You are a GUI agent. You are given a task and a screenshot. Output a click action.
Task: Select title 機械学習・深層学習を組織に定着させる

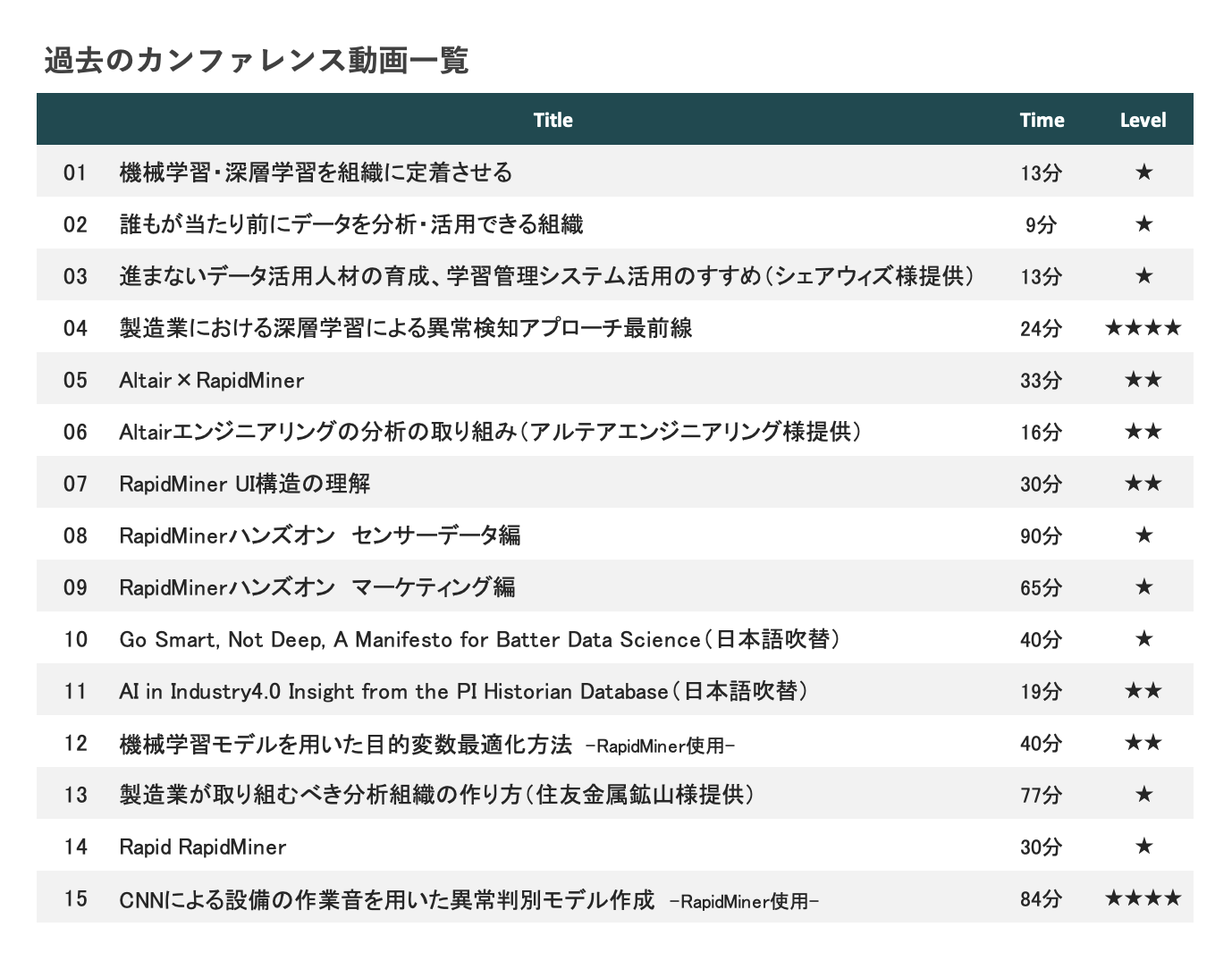(x=316, y=172)
